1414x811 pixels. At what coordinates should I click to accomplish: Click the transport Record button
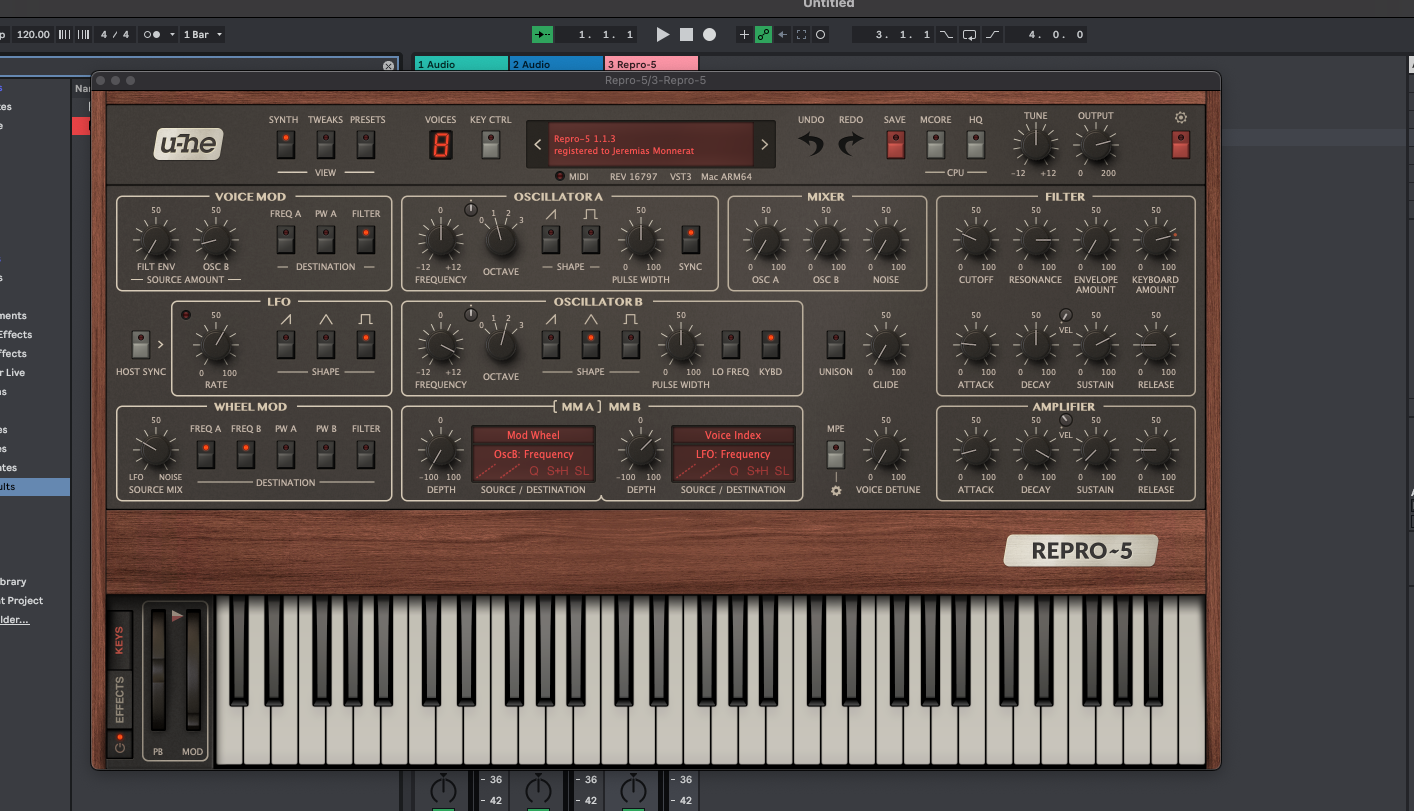pos(709,34)
